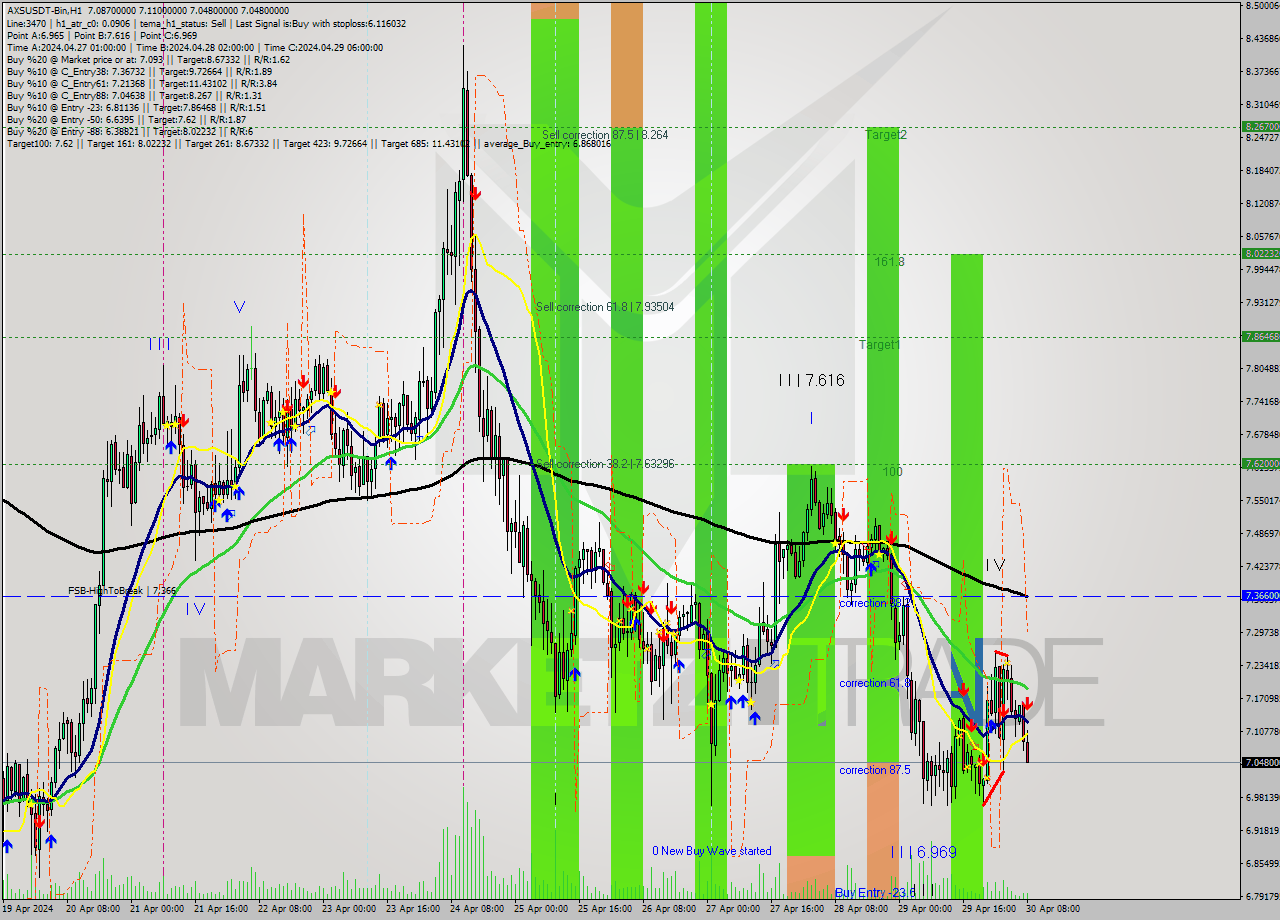
Task: Click the '21 Apr 16:00' time axis label
Action: click(220, 909)
